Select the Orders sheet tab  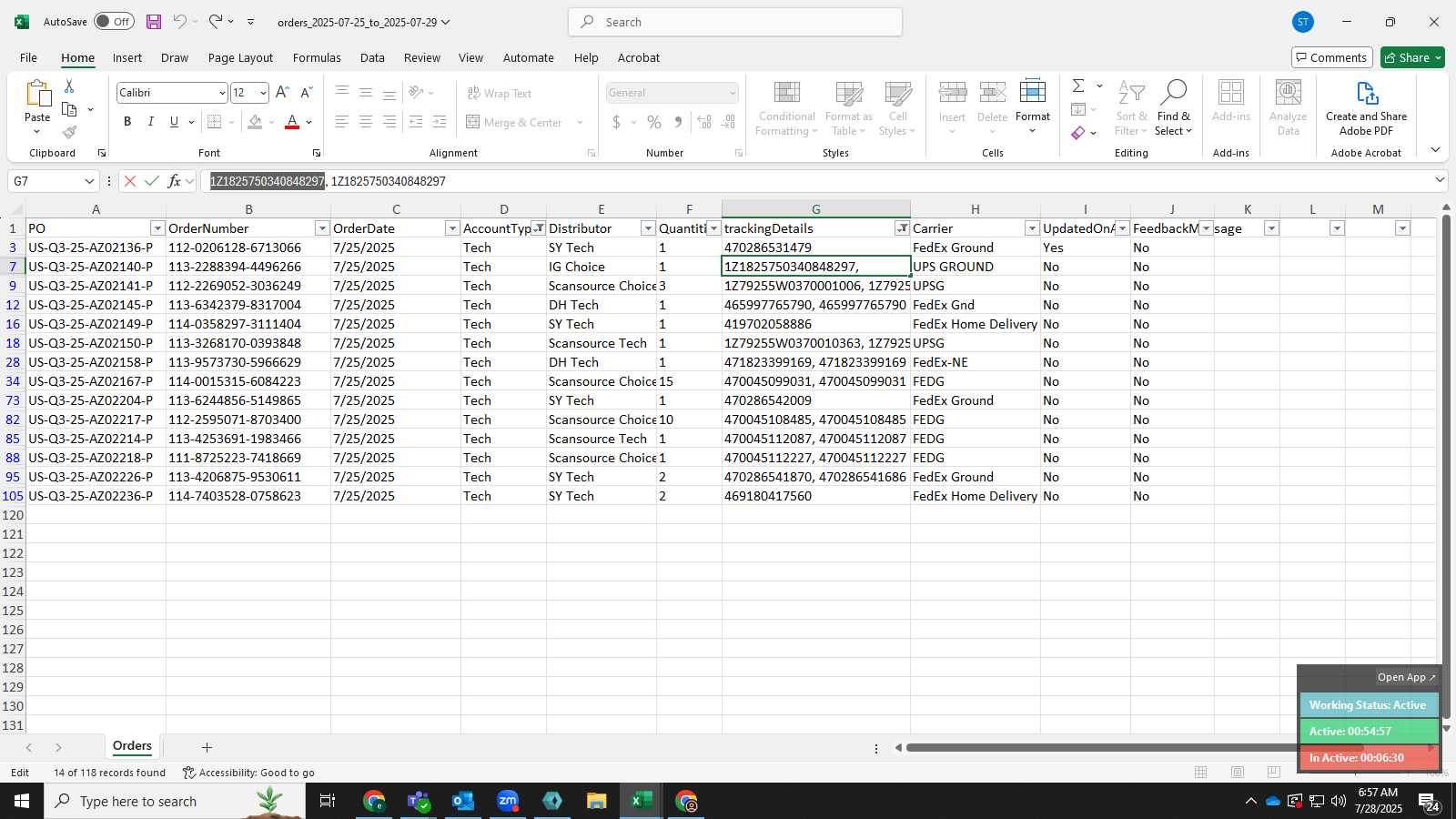click(132, 746)
